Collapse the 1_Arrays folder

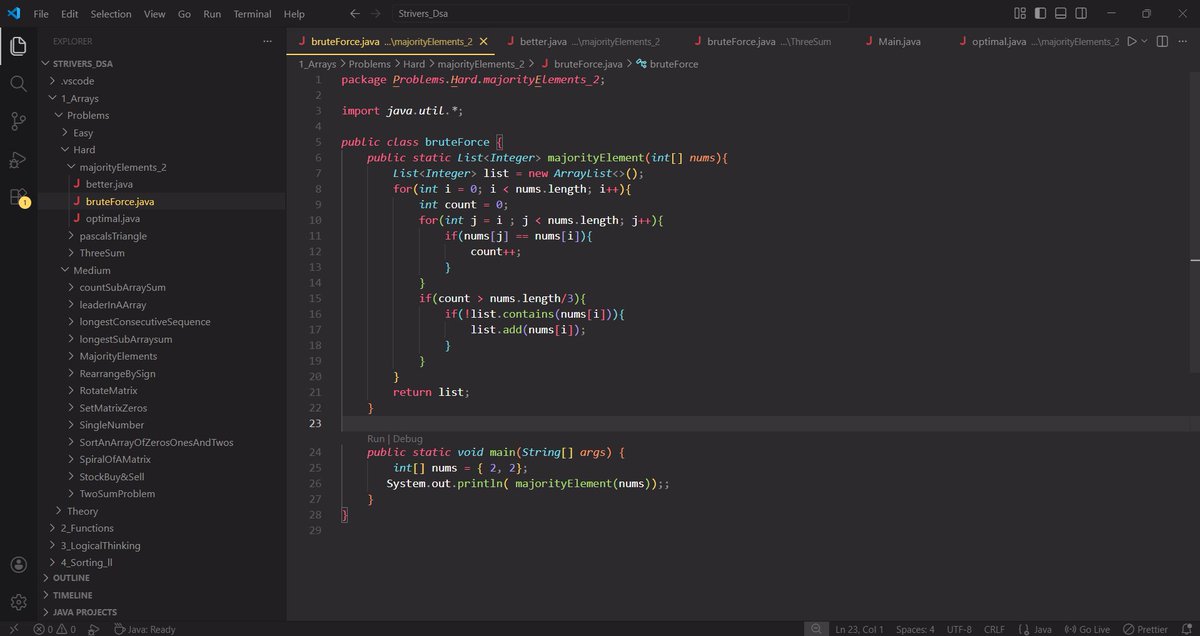pos(80,98)
